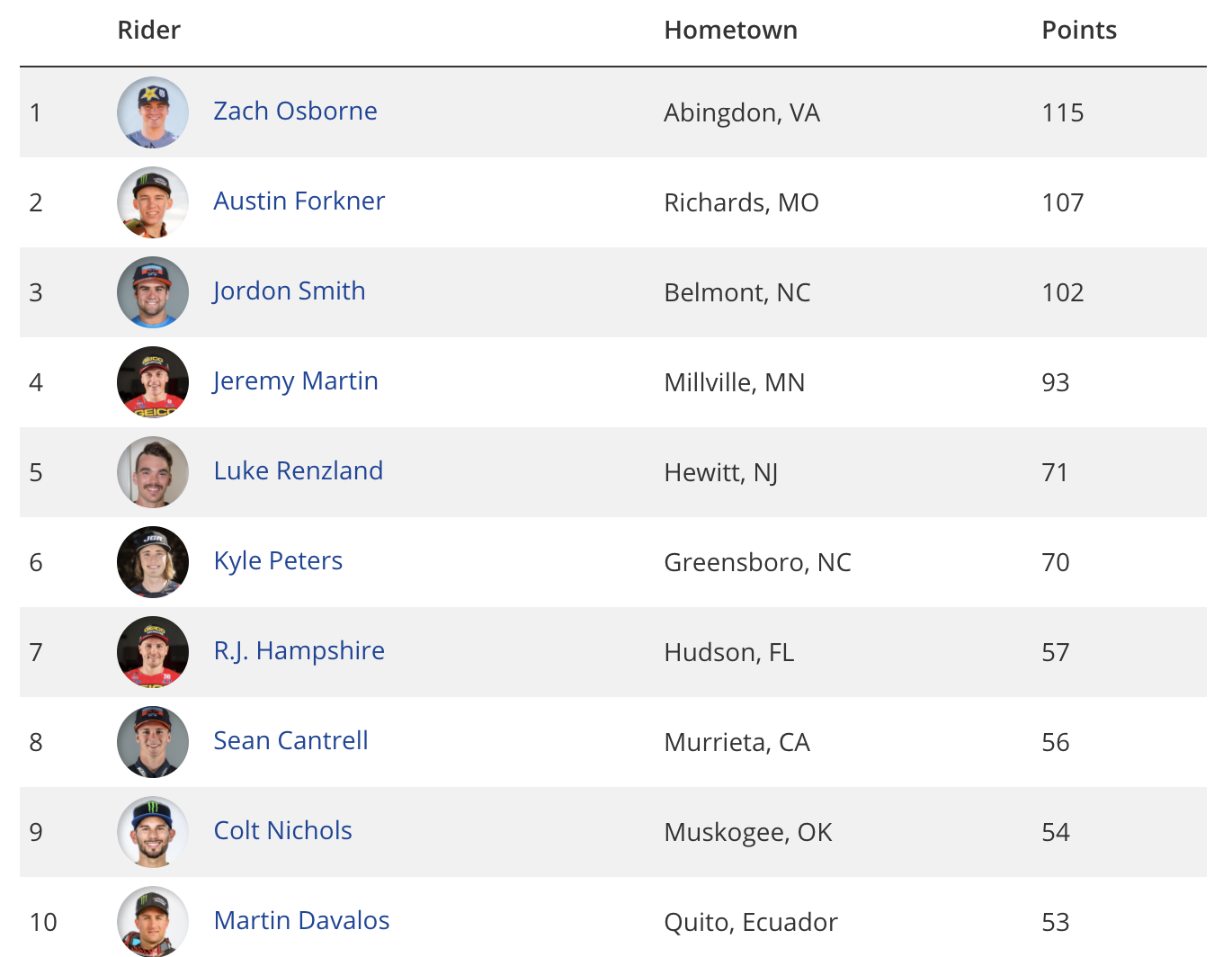Click the Points column header

(1079, 30)
